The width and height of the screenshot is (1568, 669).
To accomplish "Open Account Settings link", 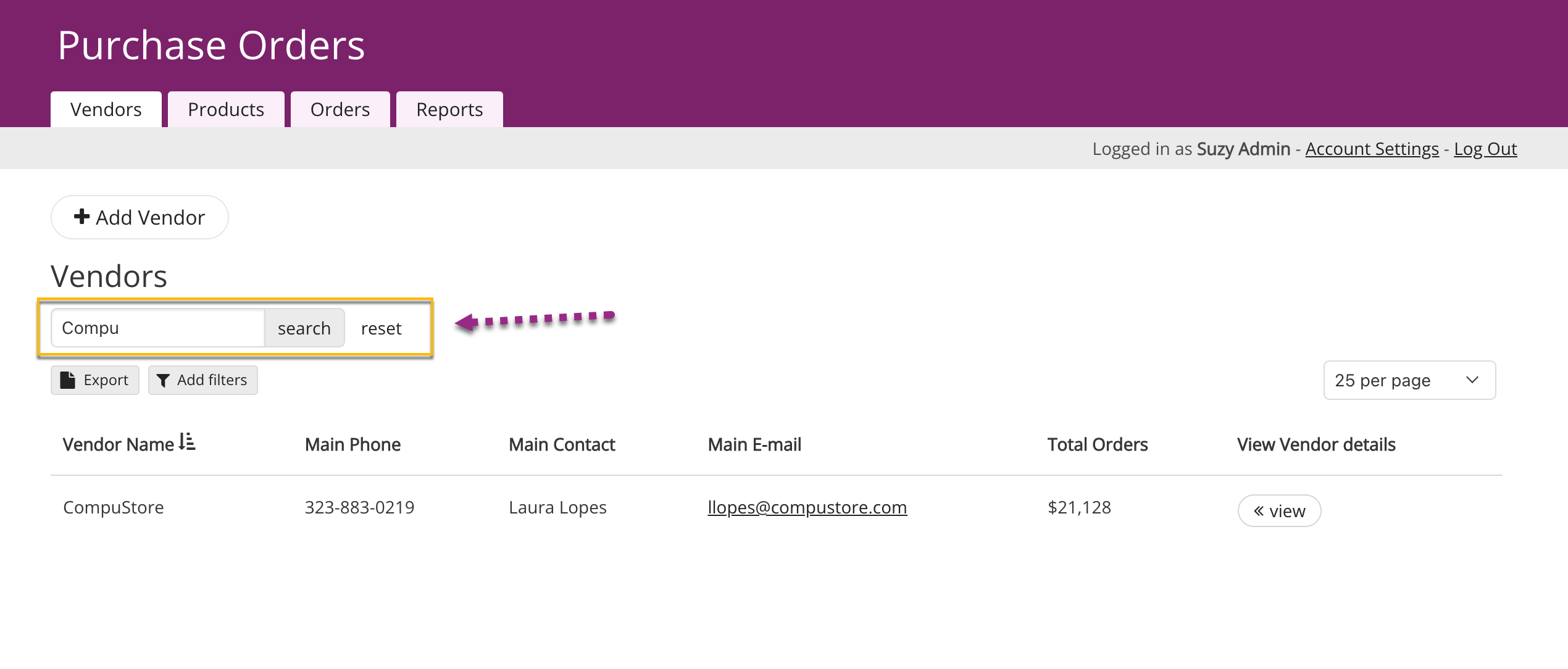I will 1372,149.
